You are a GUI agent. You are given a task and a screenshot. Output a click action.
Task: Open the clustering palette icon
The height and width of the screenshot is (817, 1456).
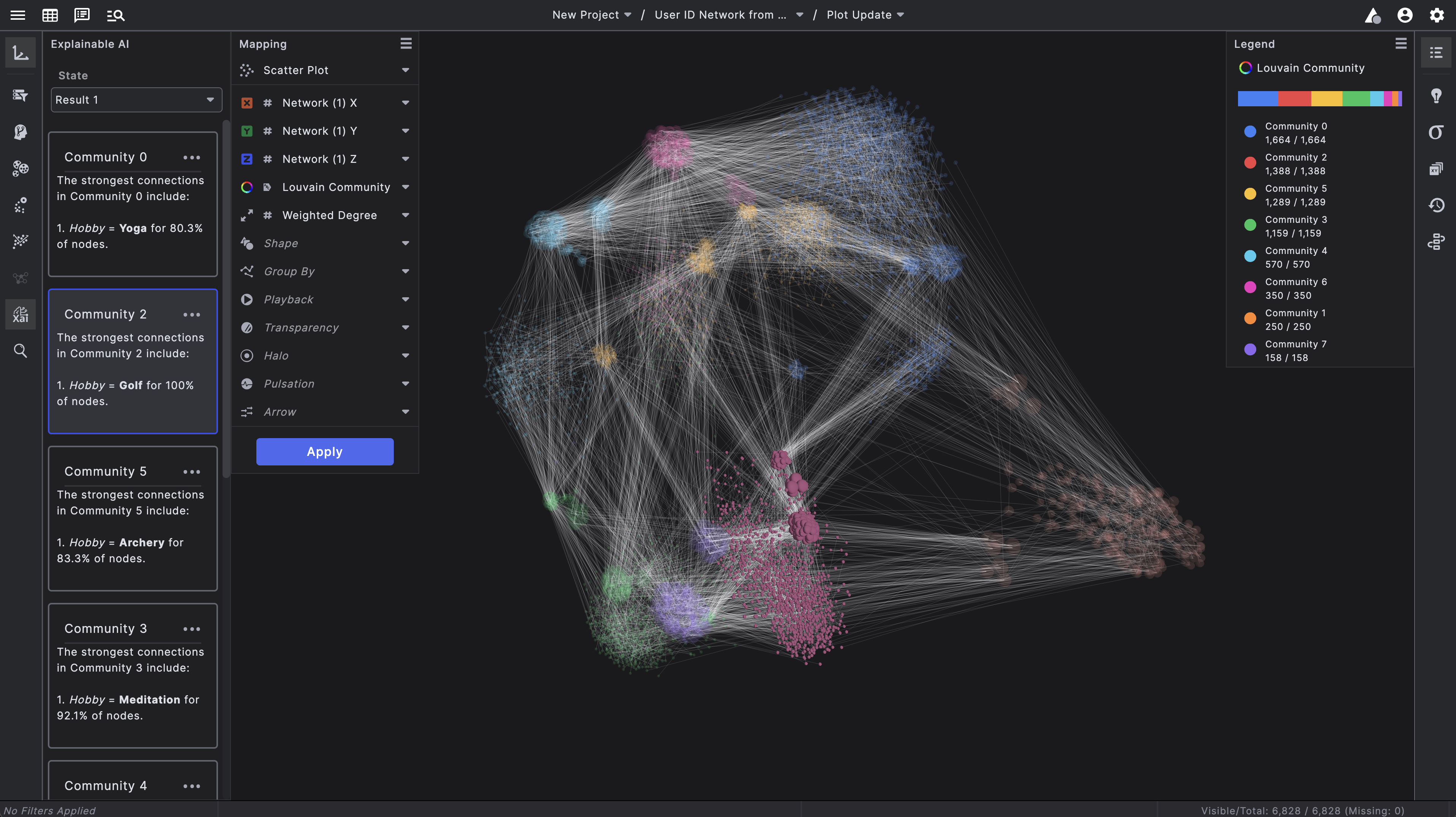click(x=21, y=168)
